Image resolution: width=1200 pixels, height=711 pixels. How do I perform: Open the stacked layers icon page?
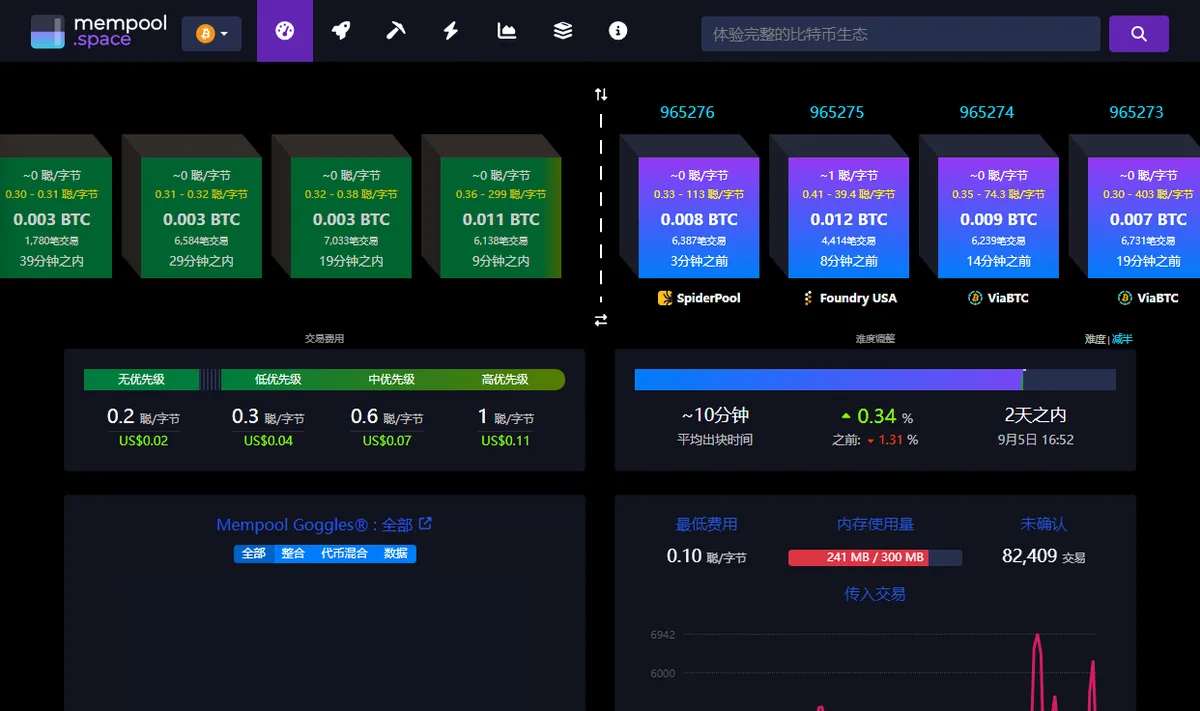[563, 31]
